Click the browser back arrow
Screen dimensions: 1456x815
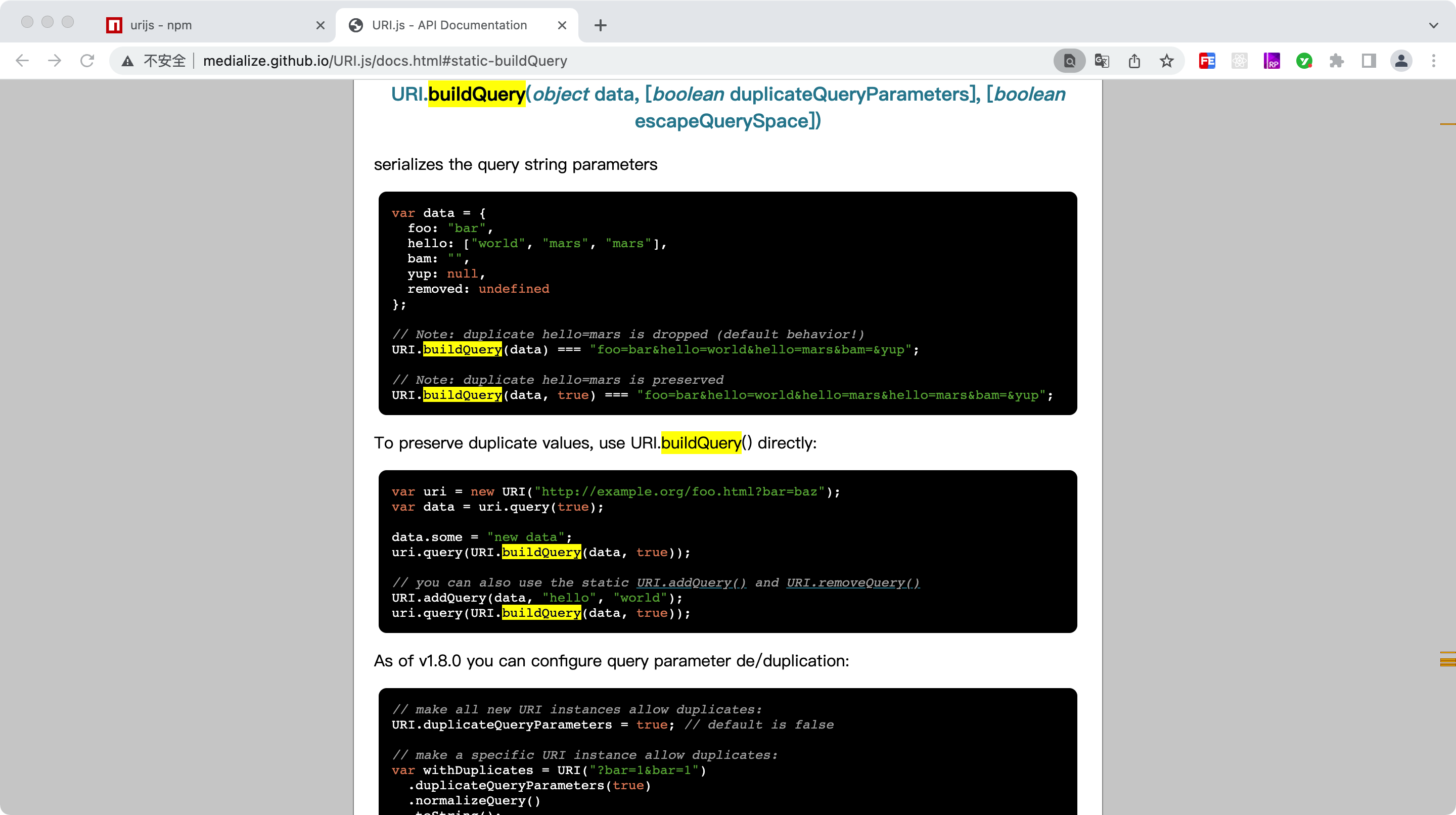[22, 61]
